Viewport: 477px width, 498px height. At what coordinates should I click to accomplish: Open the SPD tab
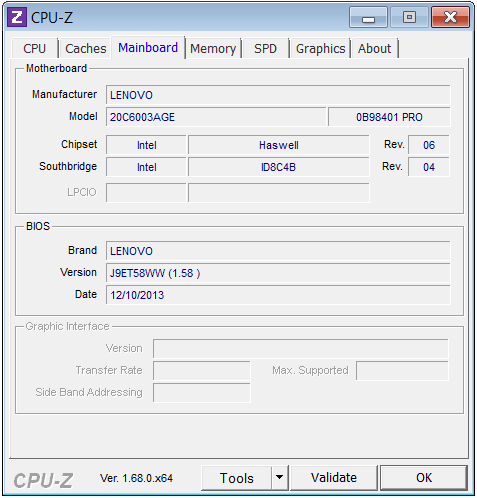[x=265, y=49]
